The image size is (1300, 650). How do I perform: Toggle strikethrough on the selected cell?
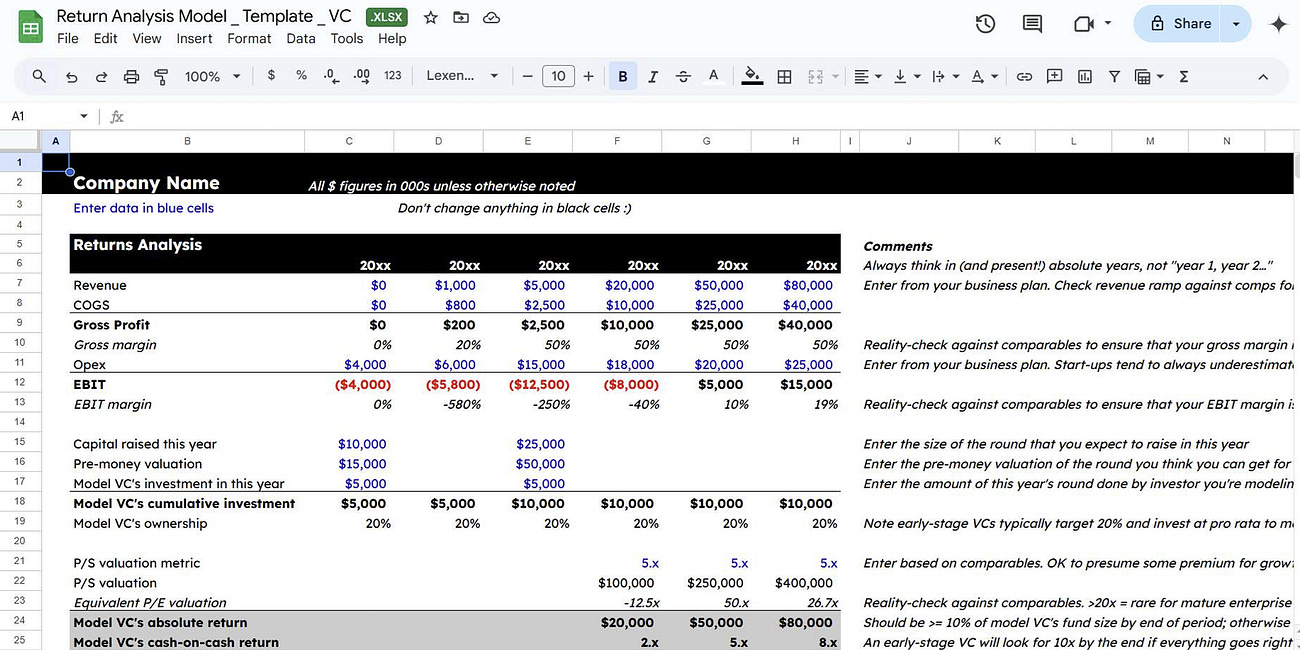coord(681,75)
